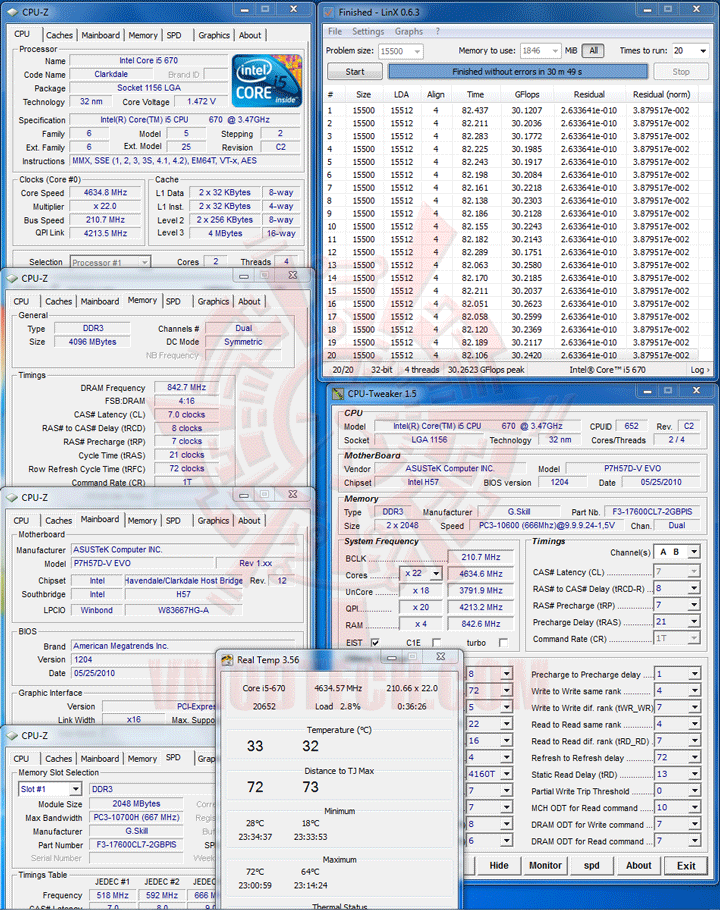Click the CPU-Z icon of the topmost window
This screenshot has height=910, width=720.
tap(13, 12)
